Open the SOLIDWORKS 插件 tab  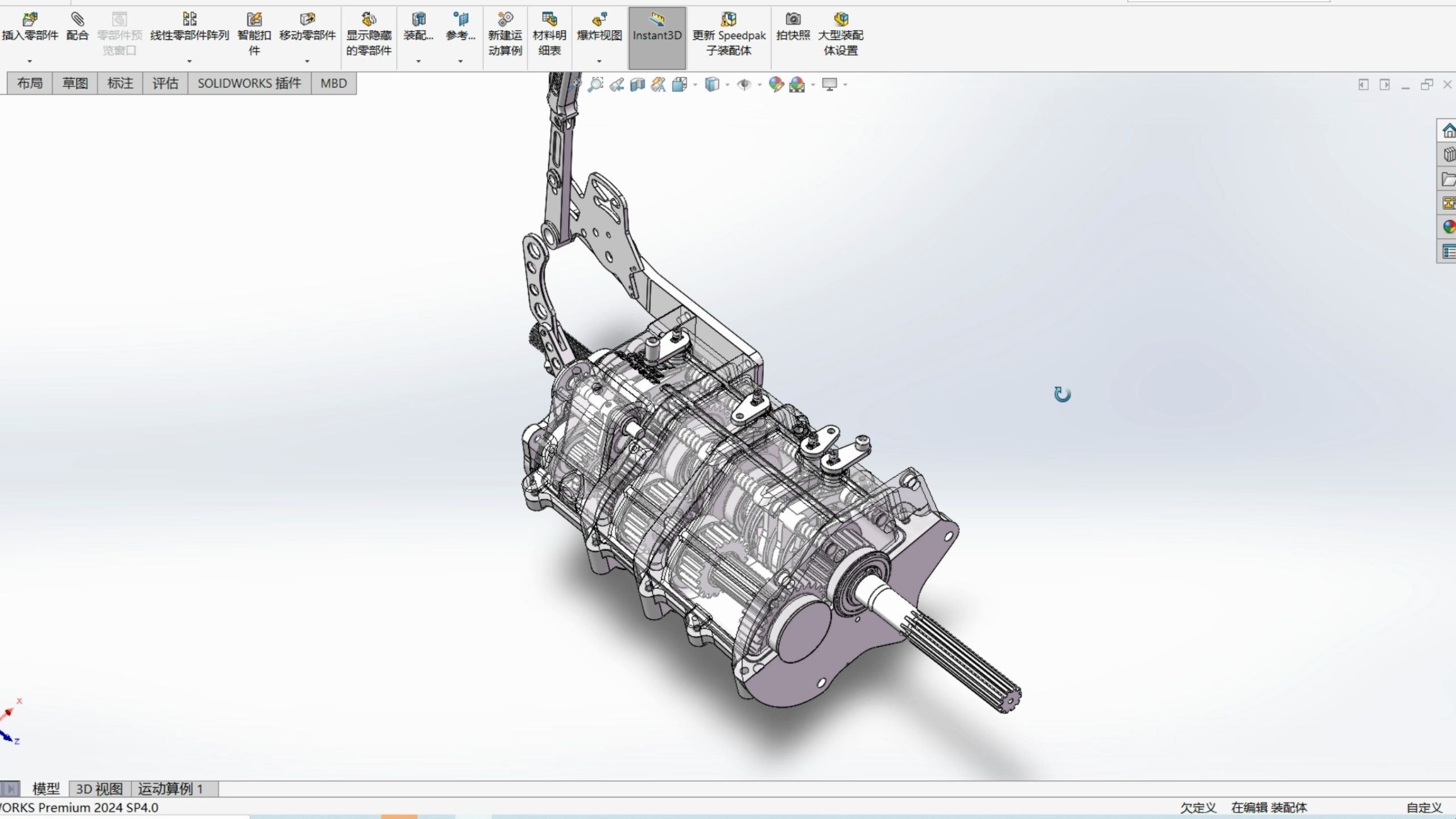249,84
